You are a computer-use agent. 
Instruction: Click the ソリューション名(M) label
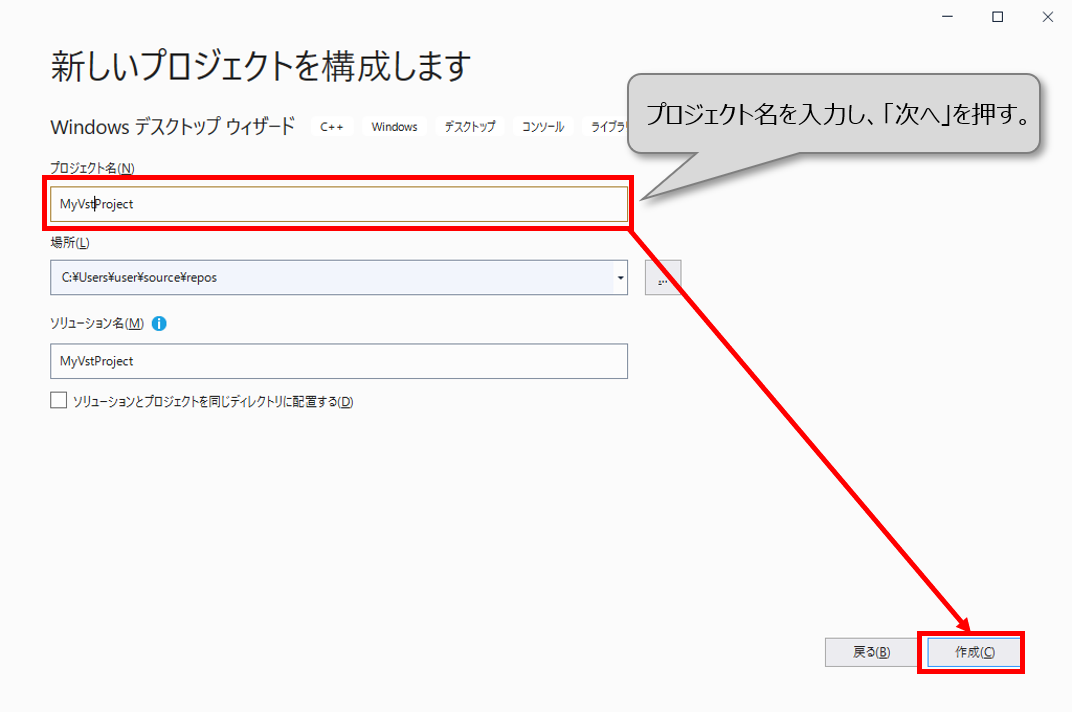coord(97,324)
